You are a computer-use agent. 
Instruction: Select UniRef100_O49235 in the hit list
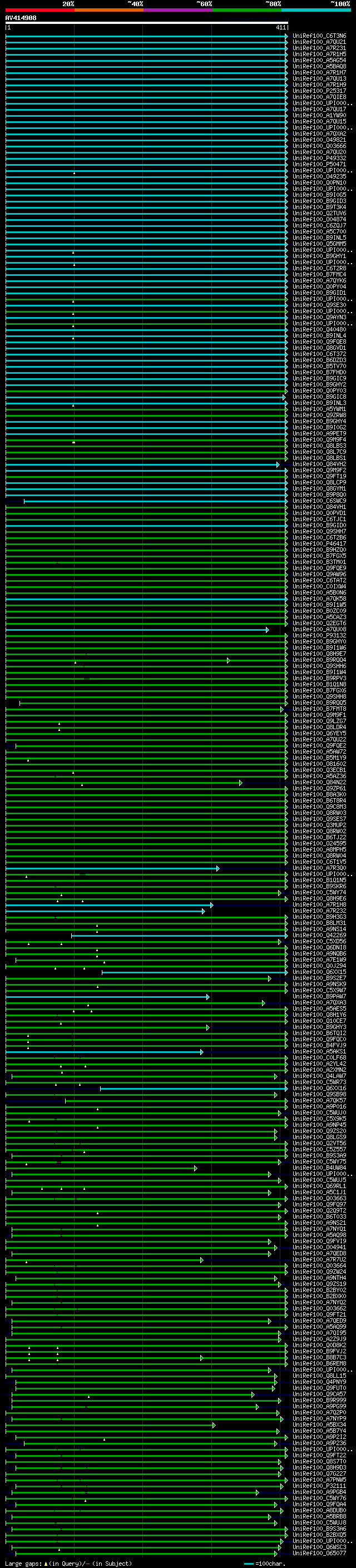(x=319, y=176)
